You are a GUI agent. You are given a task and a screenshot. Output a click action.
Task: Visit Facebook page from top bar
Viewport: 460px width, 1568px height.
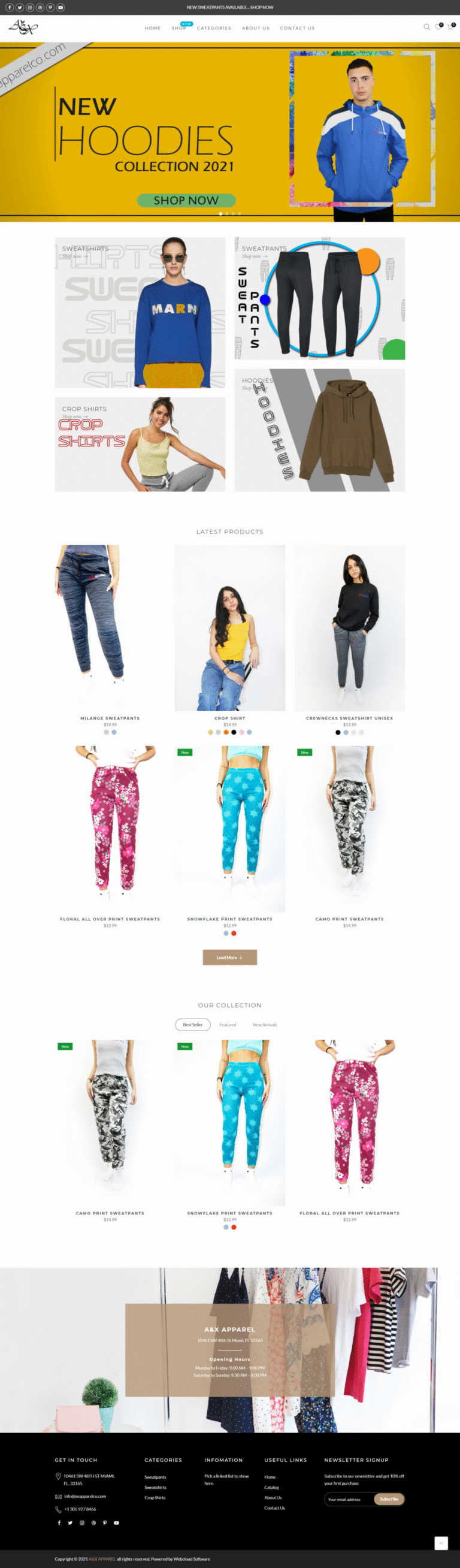[x=10, y=7]
